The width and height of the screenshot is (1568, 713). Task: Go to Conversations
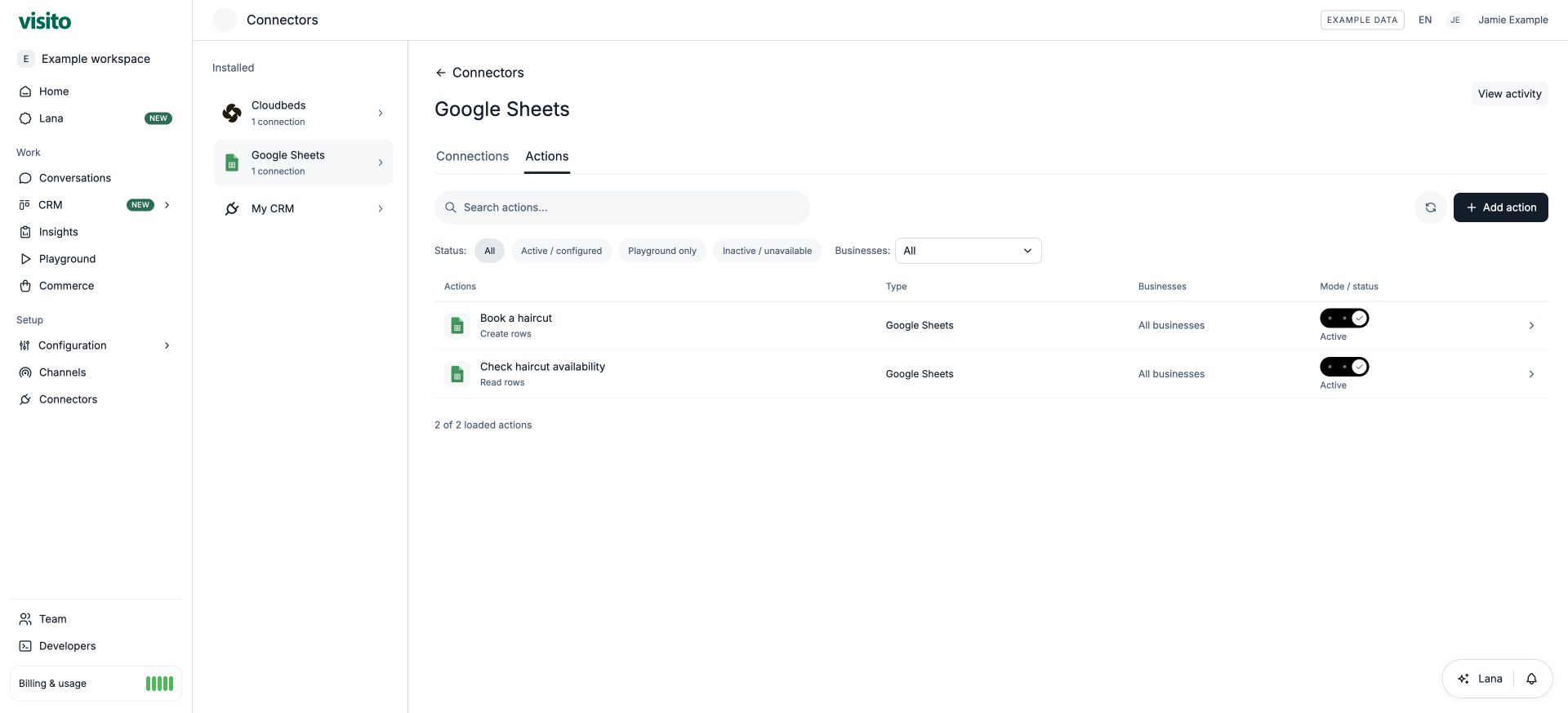(x=96, y=178)
